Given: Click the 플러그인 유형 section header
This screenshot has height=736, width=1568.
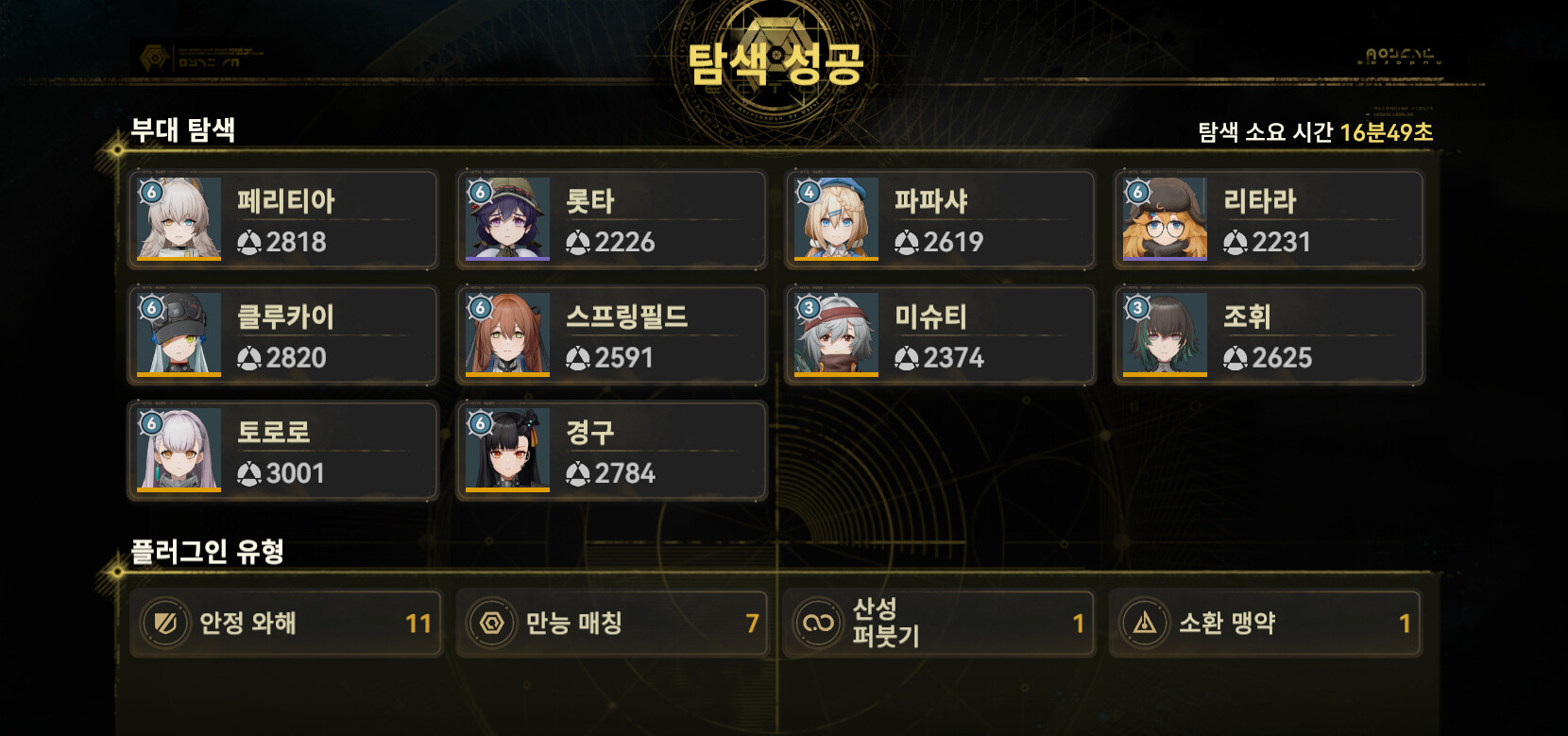Looking at the screenshot, I should (208, 551).
